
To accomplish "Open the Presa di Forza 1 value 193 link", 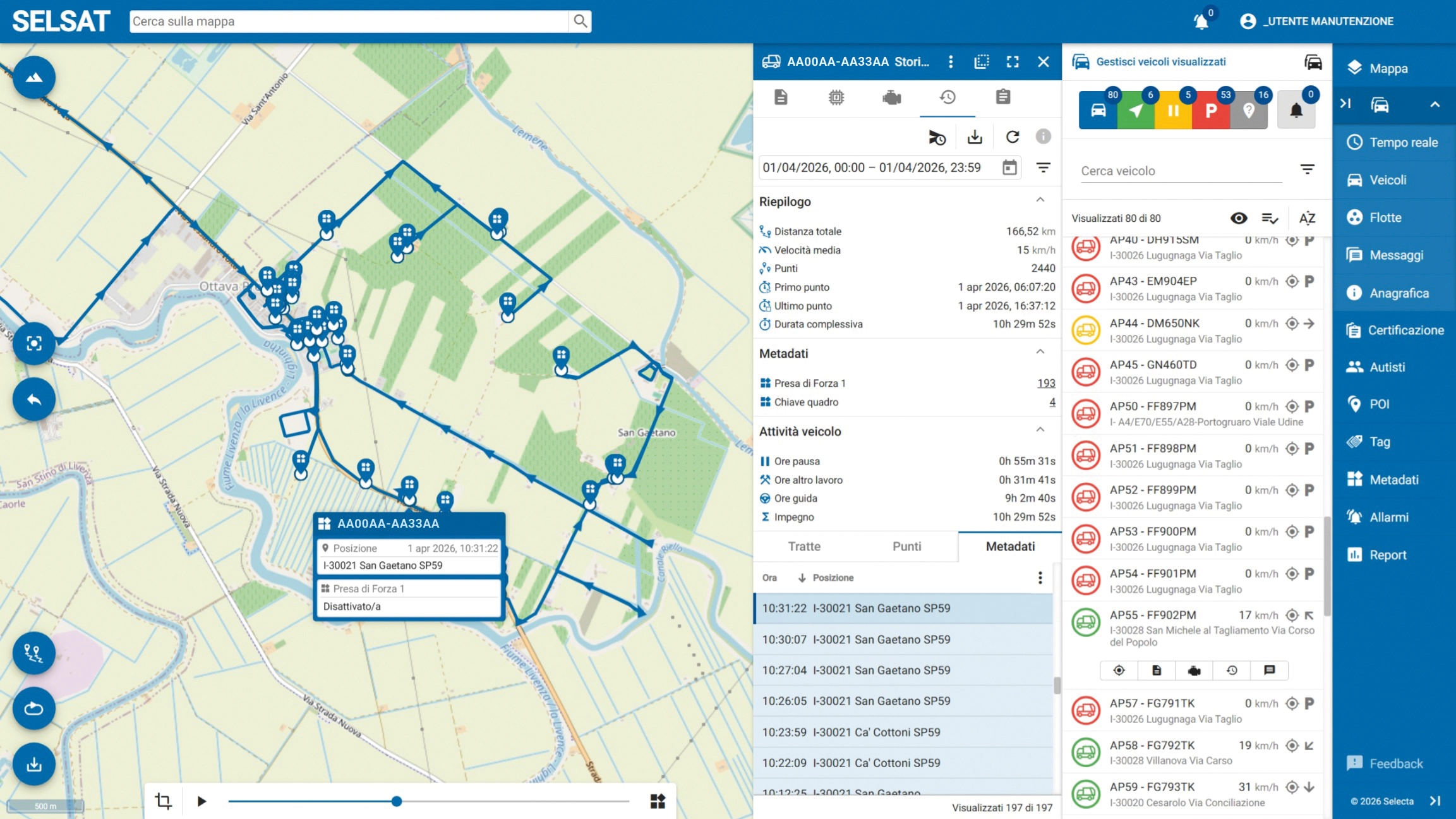I will click(1046, 383).
